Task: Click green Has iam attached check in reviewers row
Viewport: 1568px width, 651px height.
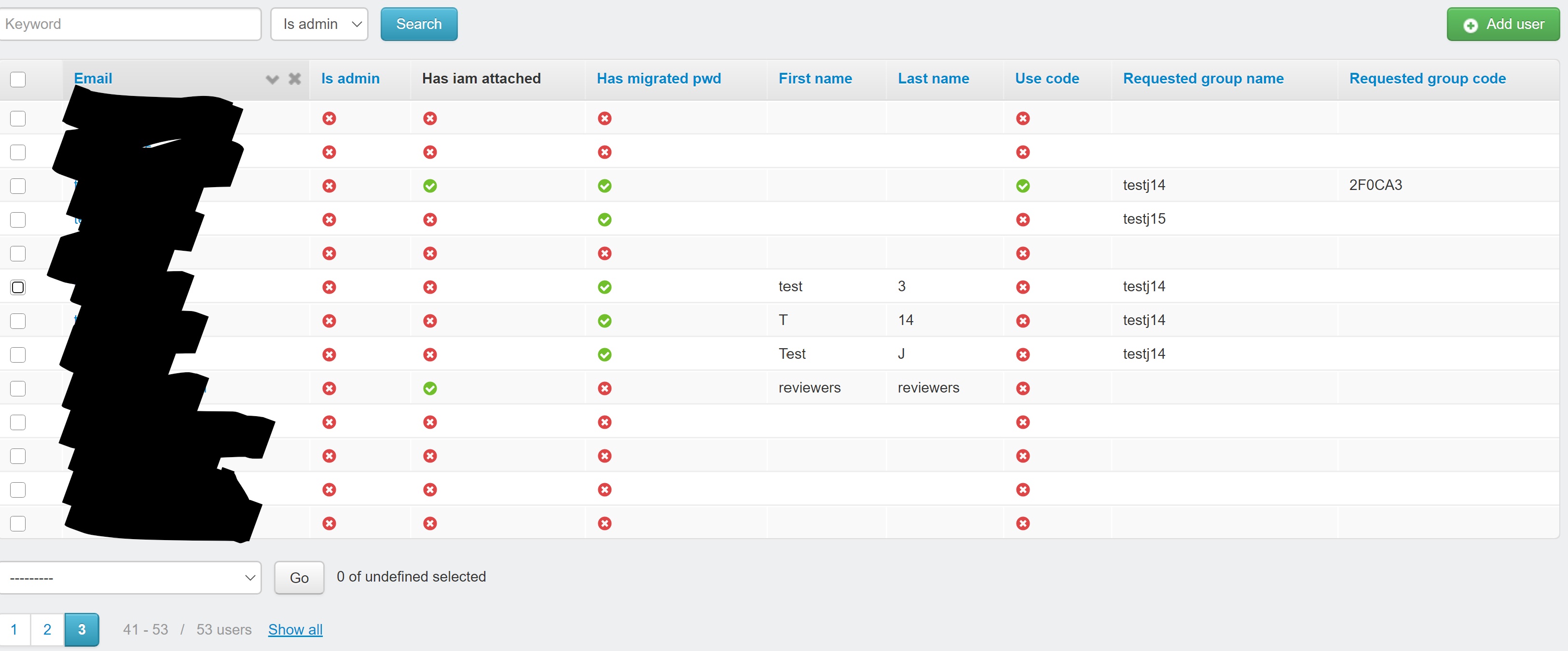Action: (430, 388)
